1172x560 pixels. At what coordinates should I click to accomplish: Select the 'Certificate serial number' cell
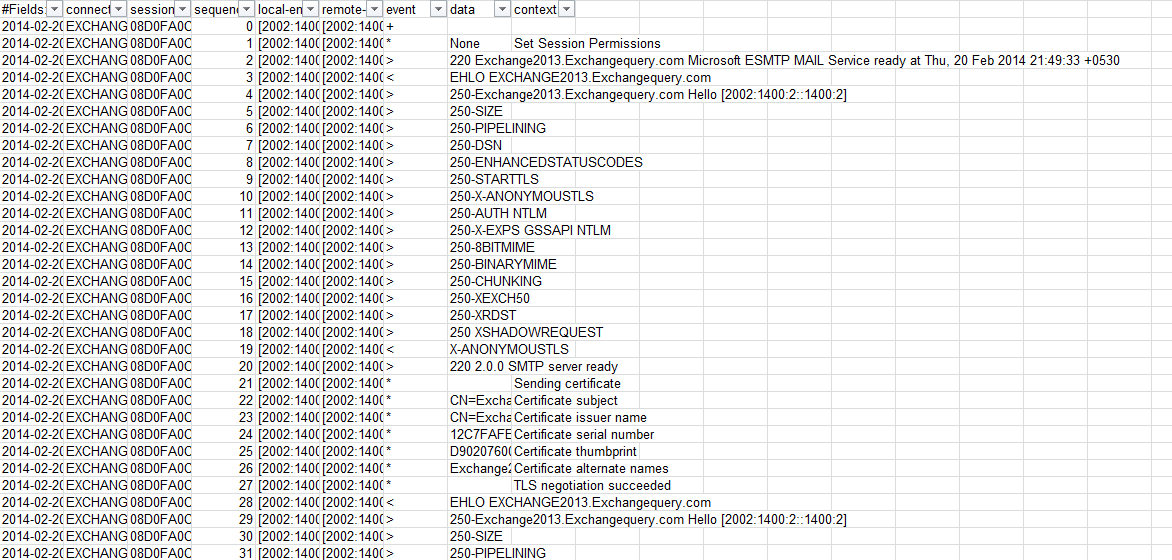tap(584, 434)
